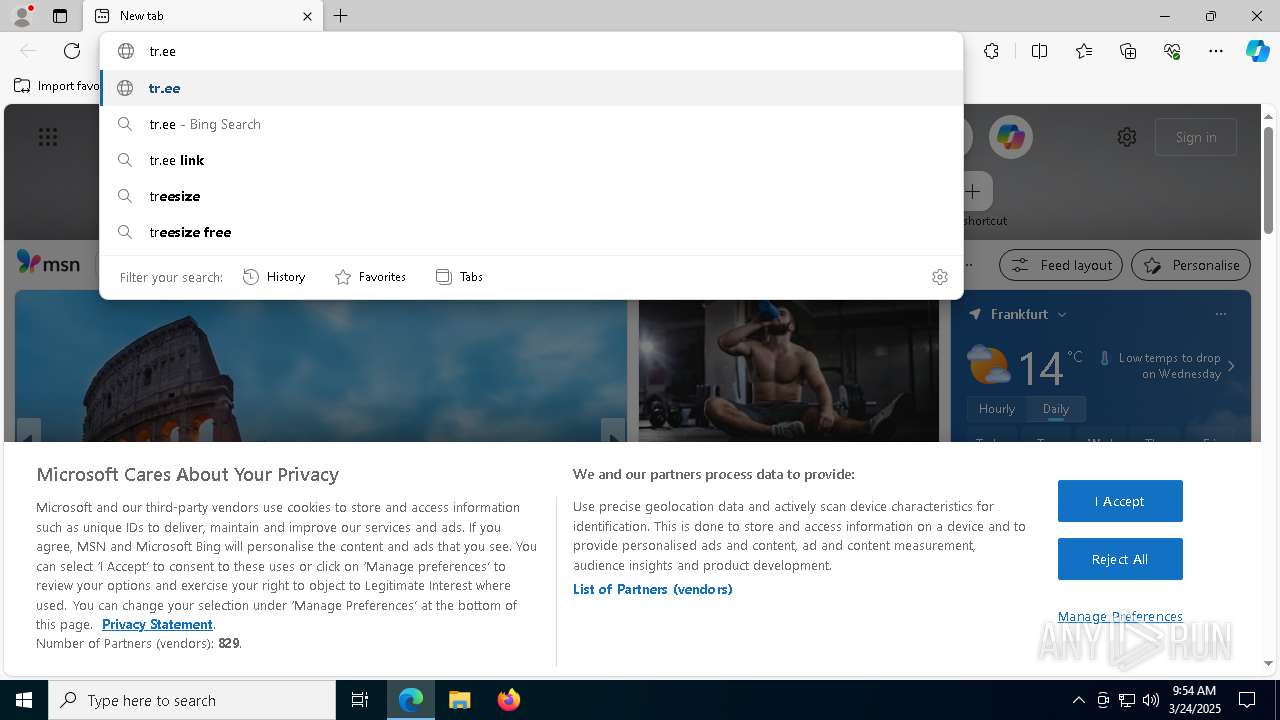Open the Import favorites bookmark item
The image size is (1280, 720).
[x=57, y=86]
